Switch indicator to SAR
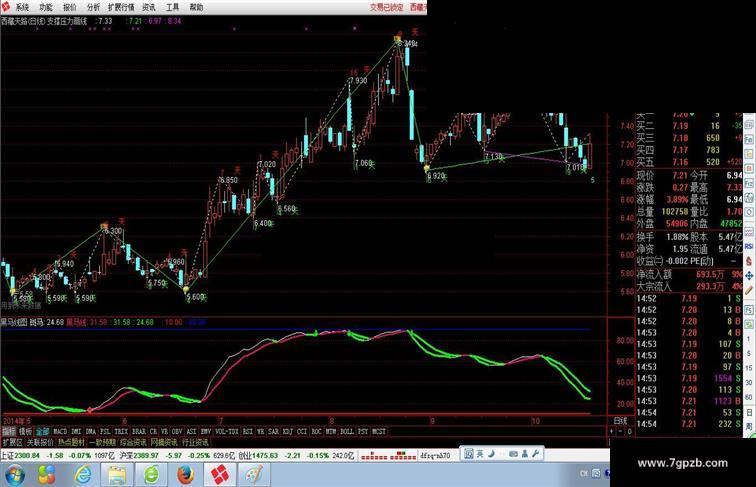 [x=273, y=432]
